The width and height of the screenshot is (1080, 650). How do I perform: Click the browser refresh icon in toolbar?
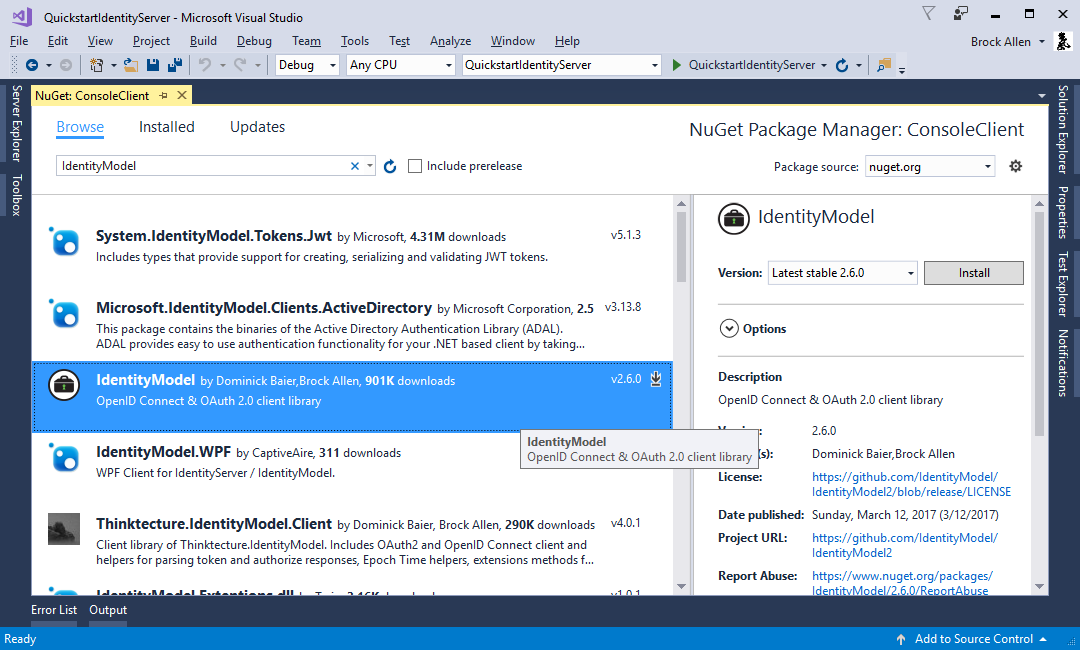coord(842,65)
